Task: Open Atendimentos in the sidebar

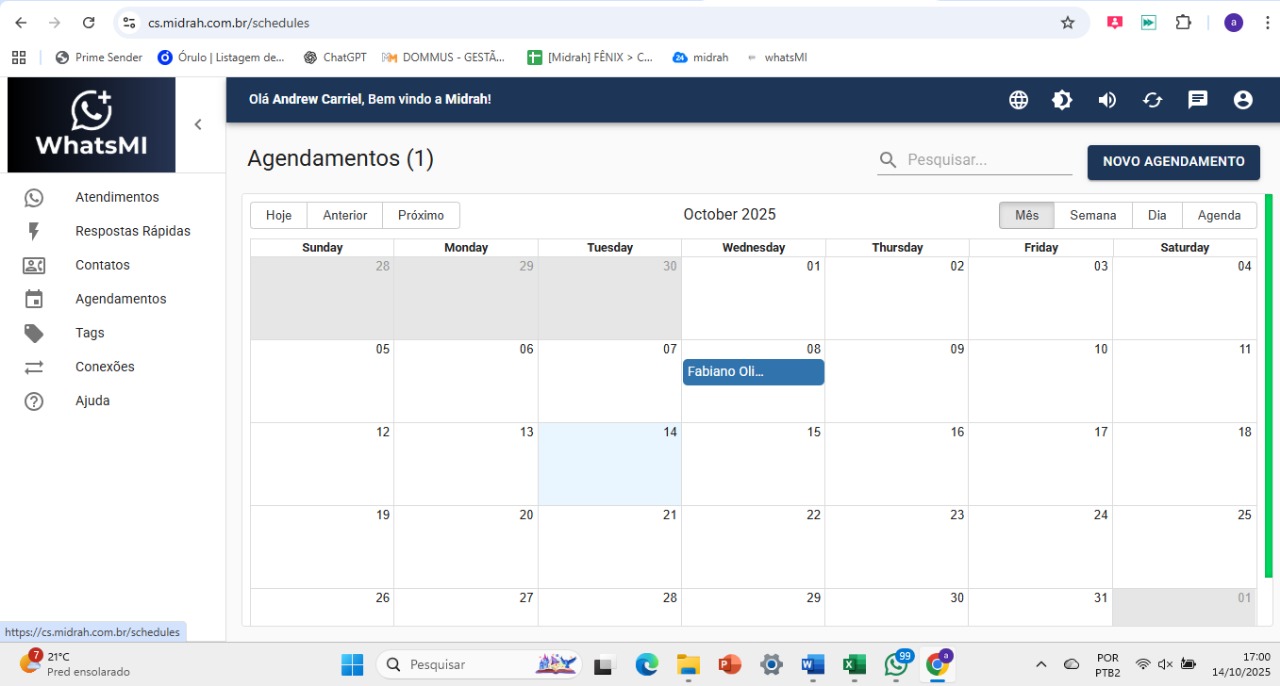Action: (116, 197)
